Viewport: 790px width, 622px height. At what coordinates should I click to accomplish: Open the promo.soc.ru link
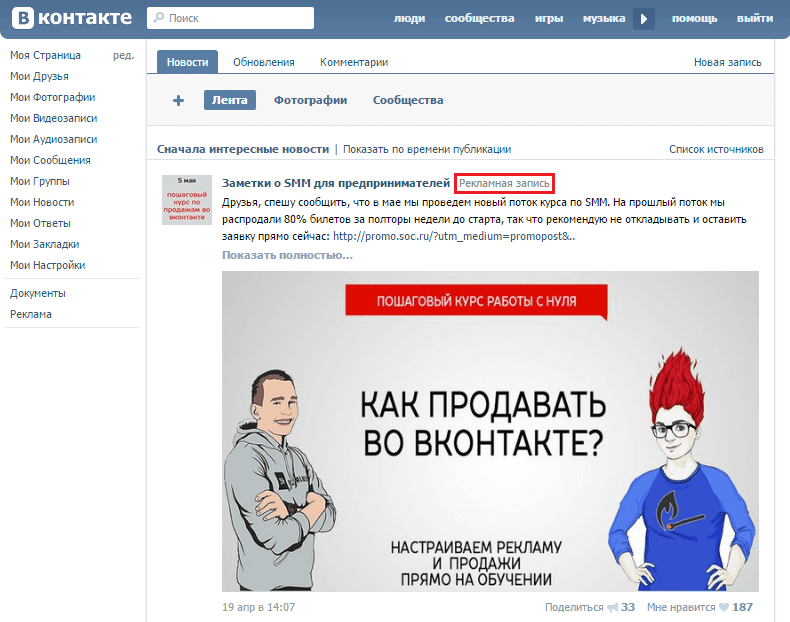(454, 236)
